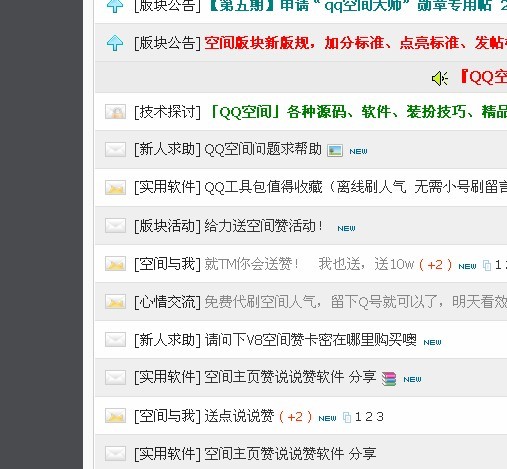Go to page 3 of 送点说说赞 thread

380,417
